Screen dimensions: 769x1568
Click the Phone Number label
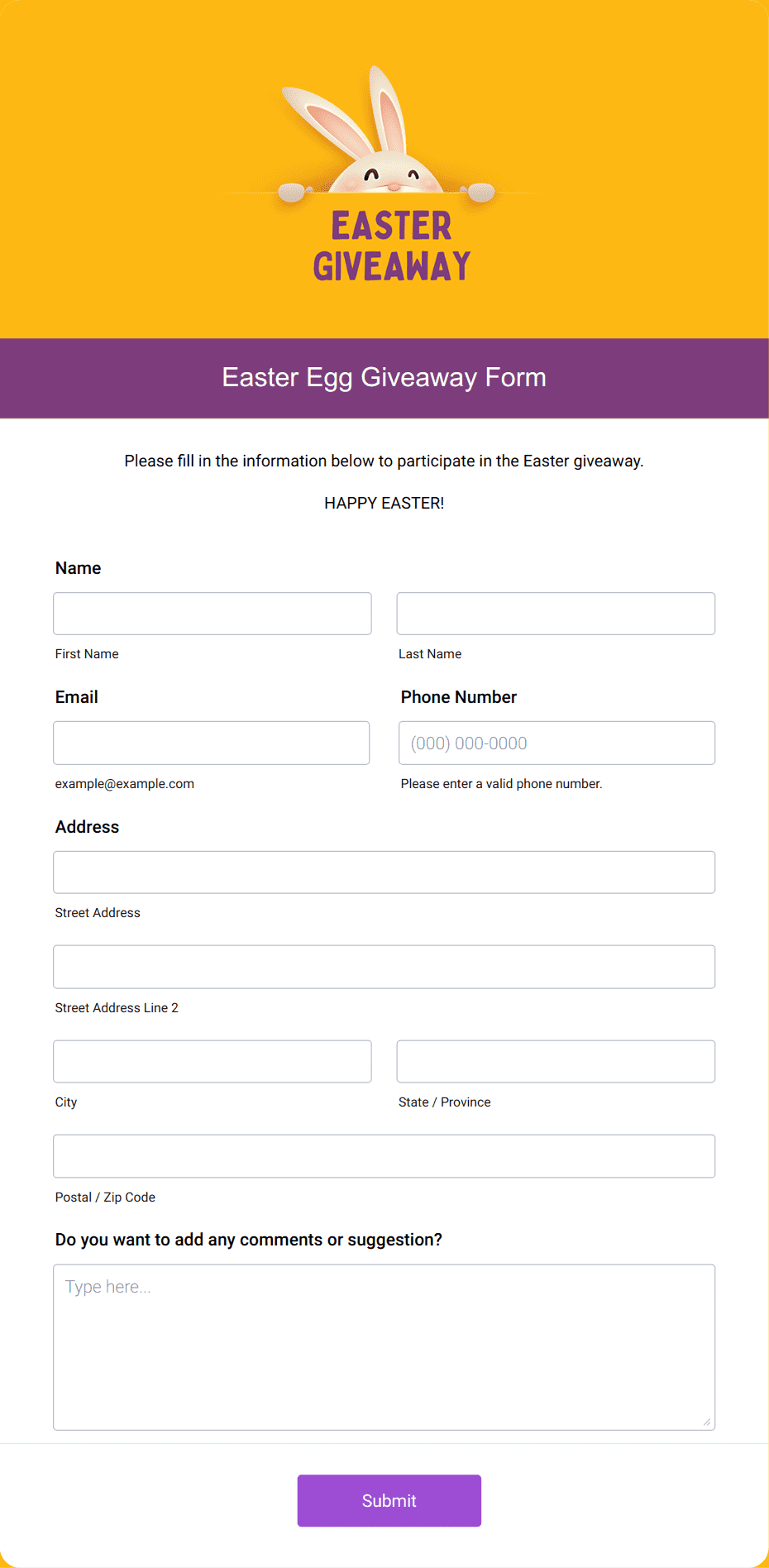pyautogui.click(x=459, y=697)
